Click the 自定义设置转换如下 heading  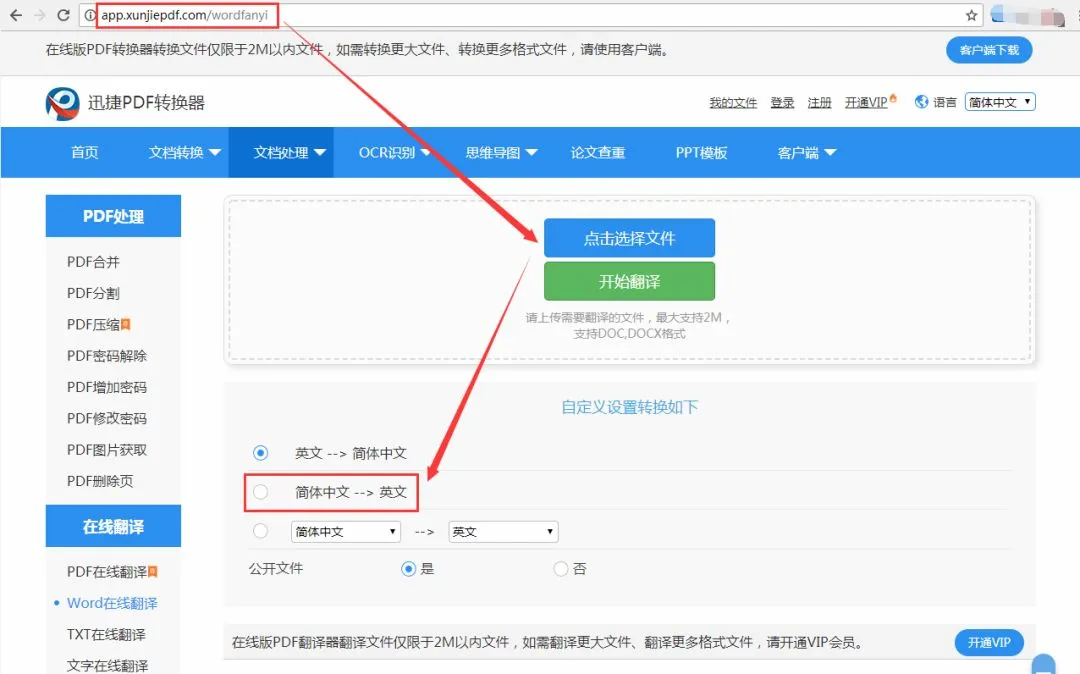[x=630, y=407]
